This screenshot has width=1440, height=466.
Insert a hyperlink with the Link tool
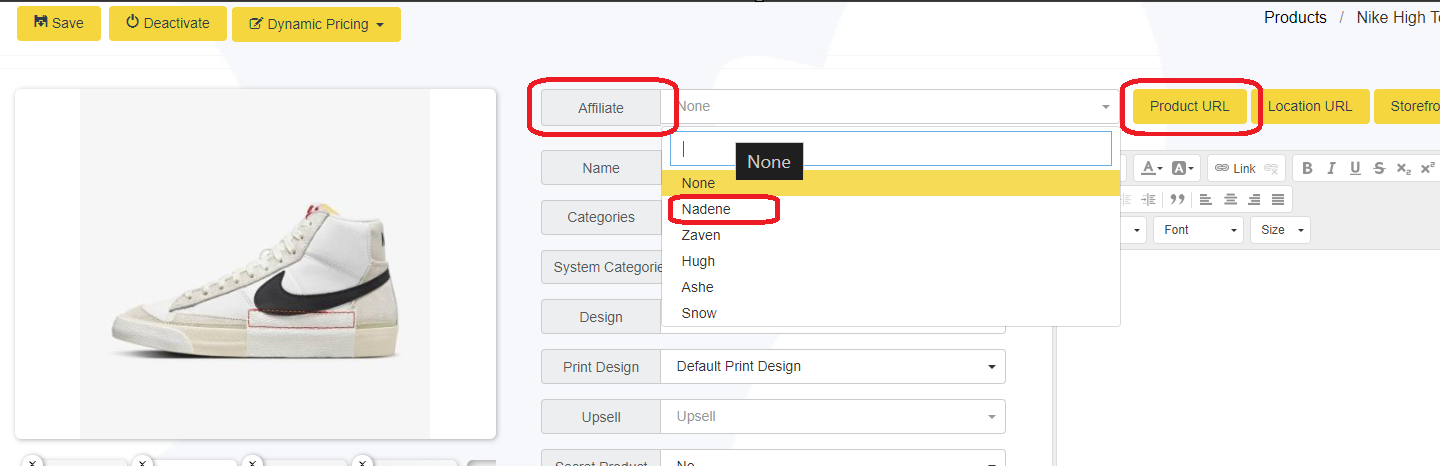click(1235, 169)
